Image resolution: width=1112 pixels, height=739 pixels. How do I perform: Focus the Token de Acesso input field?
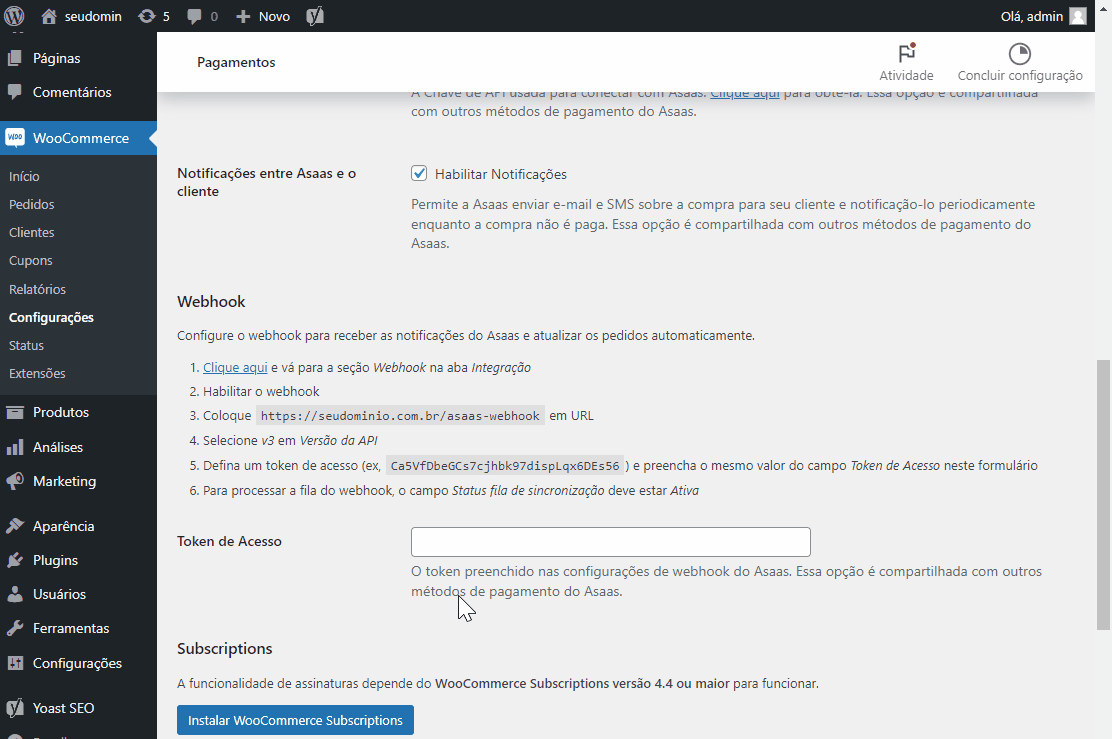611,542
